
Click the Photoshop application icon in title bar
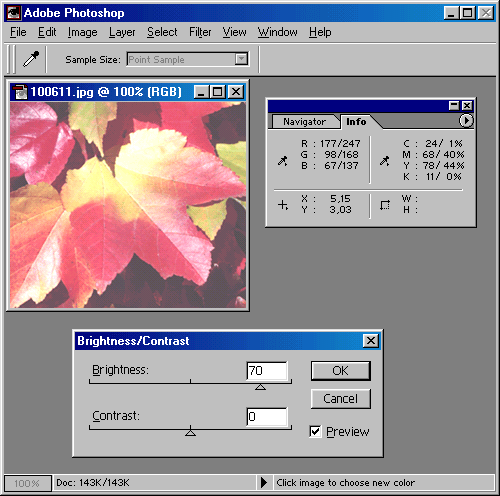pyautogui.click(x=14, y=13)
